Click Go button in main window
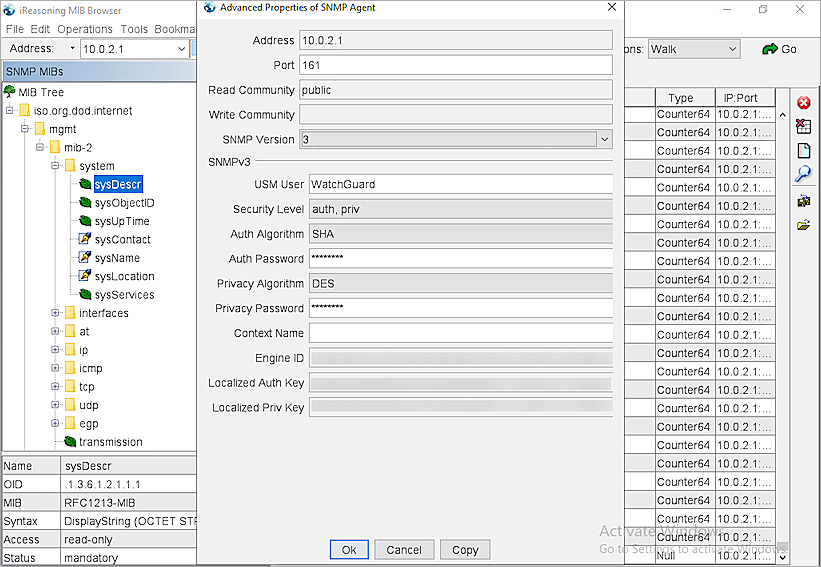 780,49
